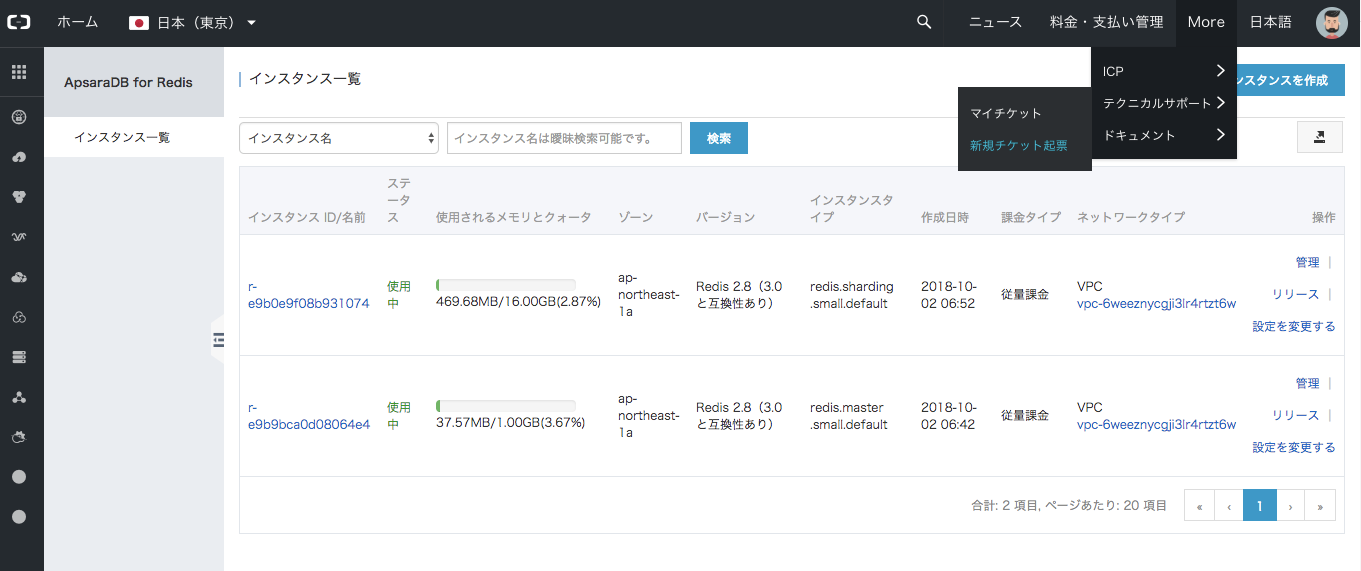Go to ホーム in the top bar

77,22
